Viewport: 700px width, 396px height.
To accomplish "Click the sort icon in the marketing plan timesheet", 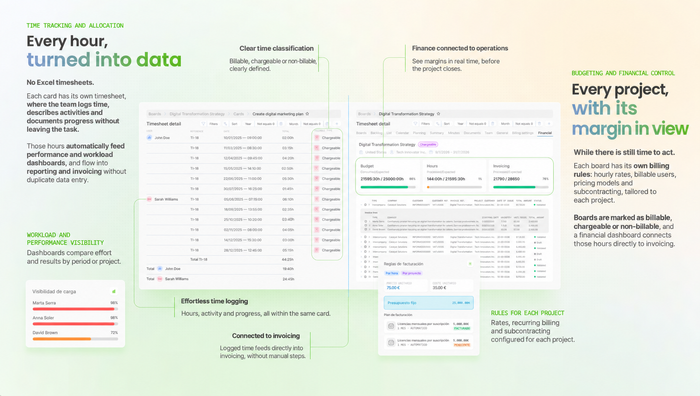I will (x=225, y=124).
